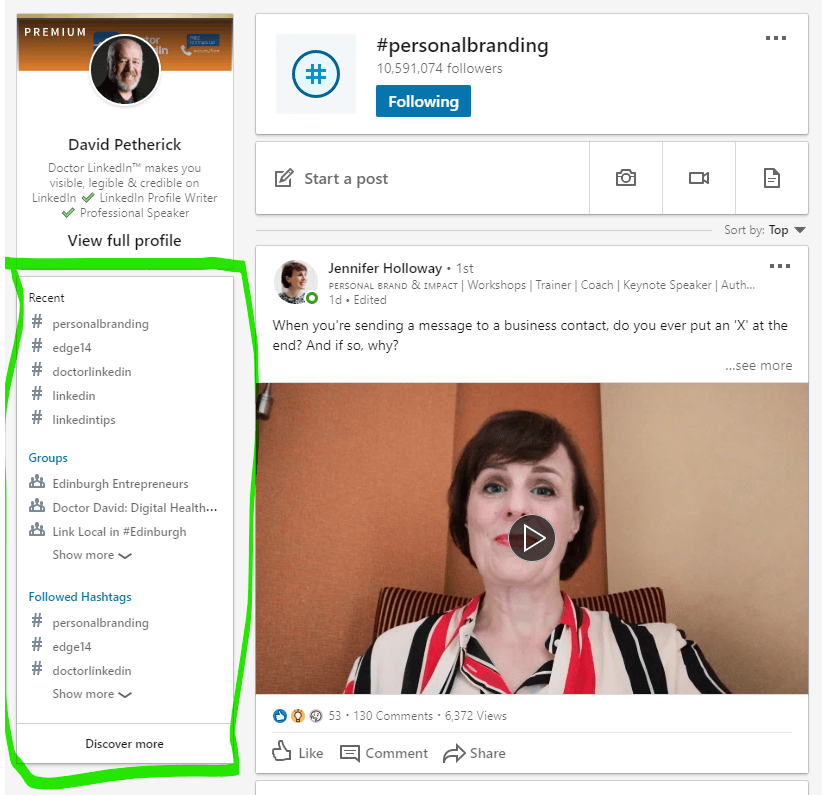Viewport: 822px width, 795px height.
Task: Open the Sort by Top dropdown
Action: click(x=764, y=230)
